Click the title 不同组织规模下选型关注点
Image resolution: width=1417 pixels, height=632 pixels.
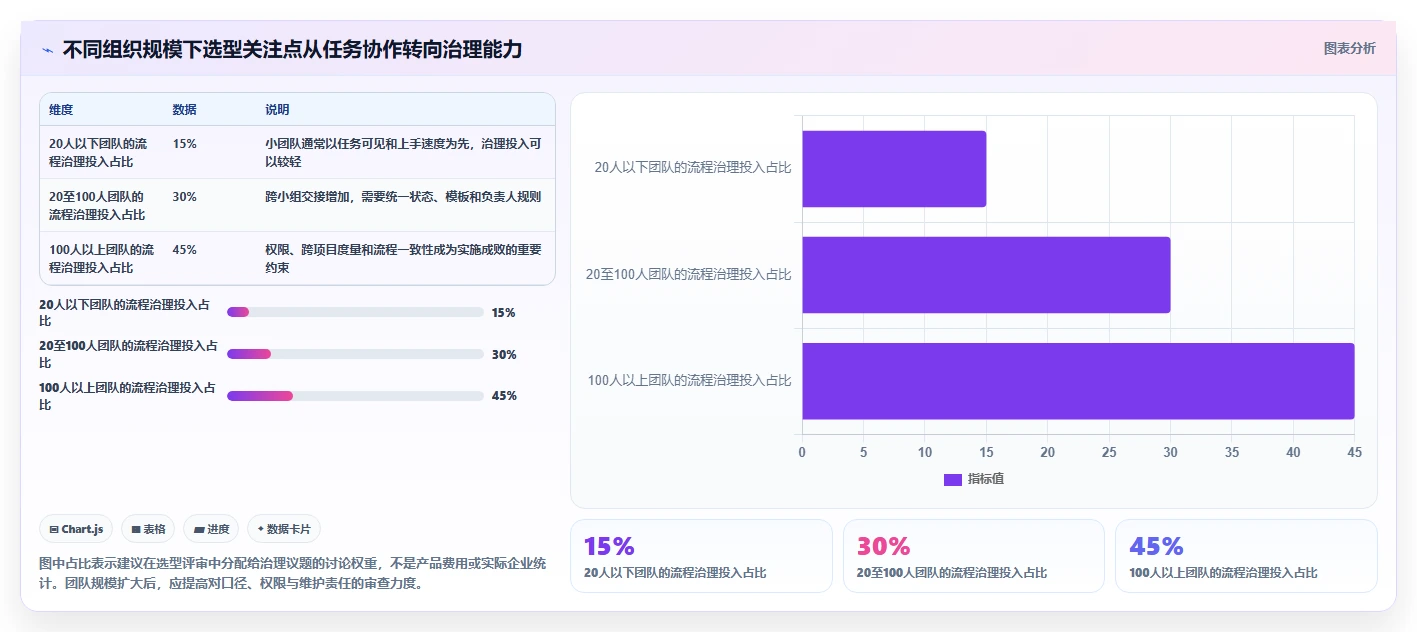(x=292, y=50)
